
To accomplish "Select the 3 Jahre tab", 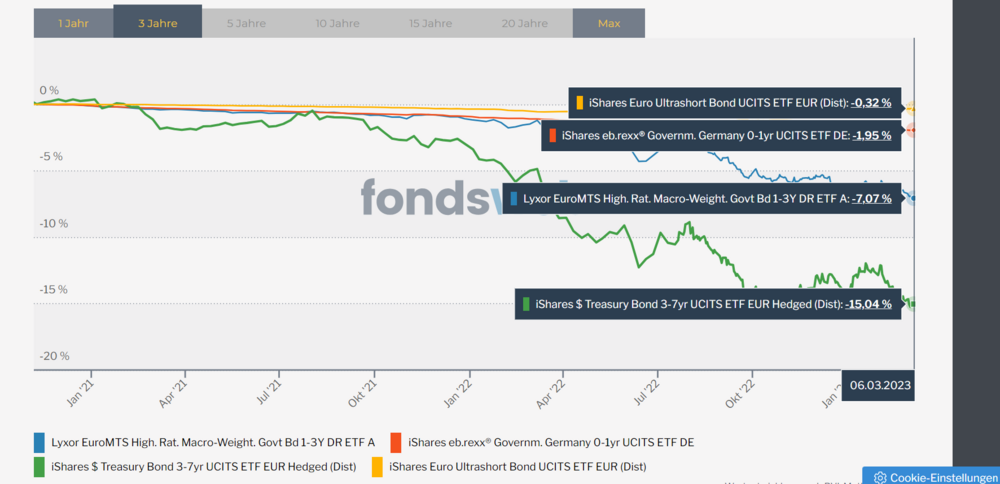I will [x=156, y=22].
